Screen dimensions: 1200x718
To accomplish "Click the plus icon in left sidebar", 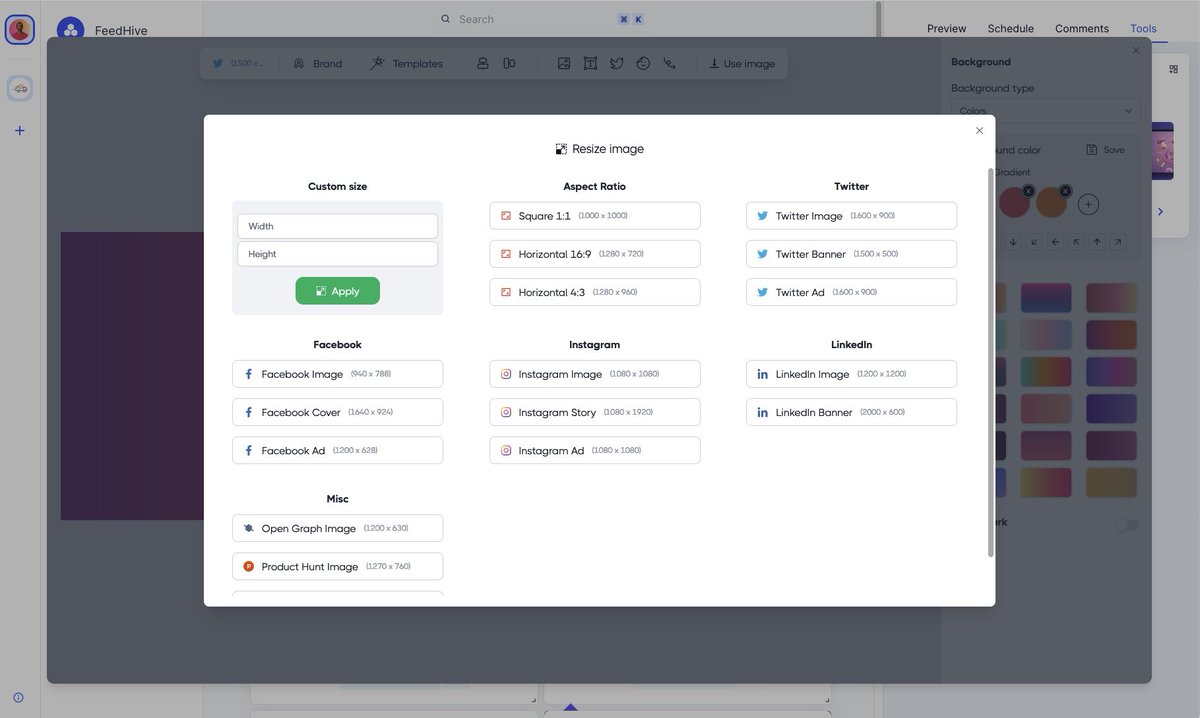I will (x=19, y=131).
